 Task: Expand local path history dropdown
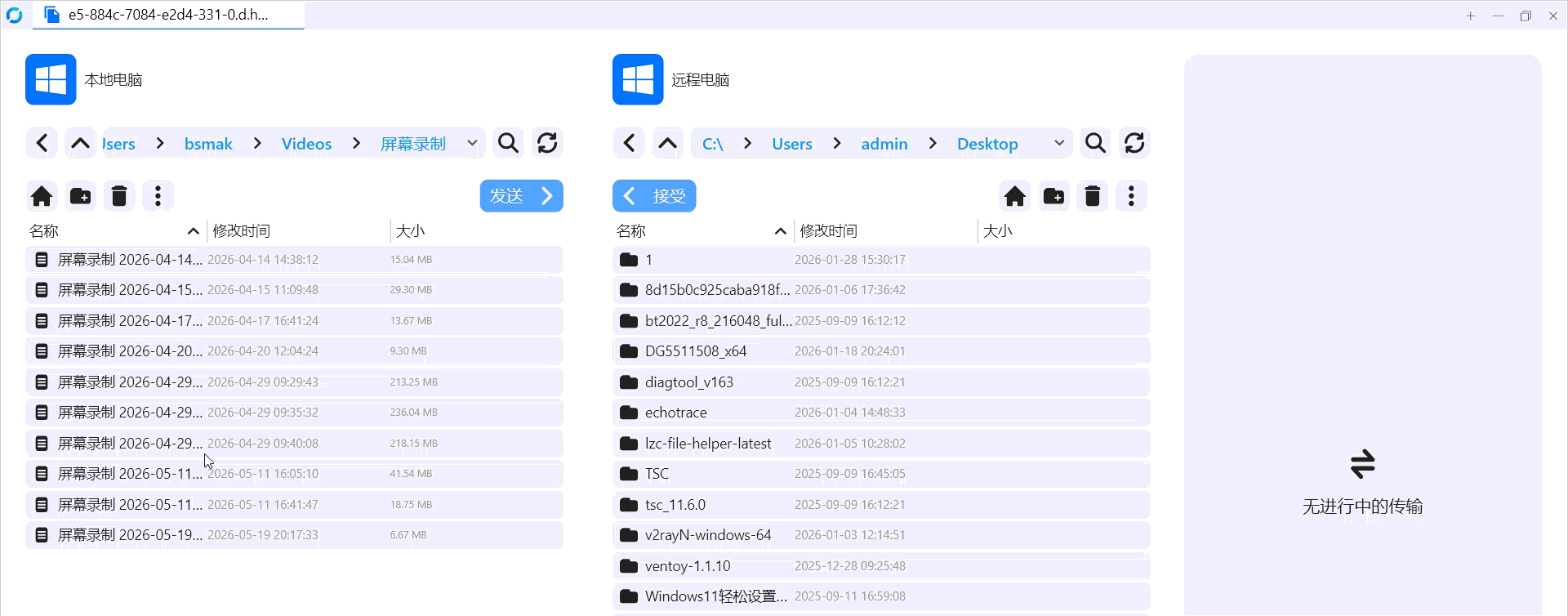[x=472, y=144]
